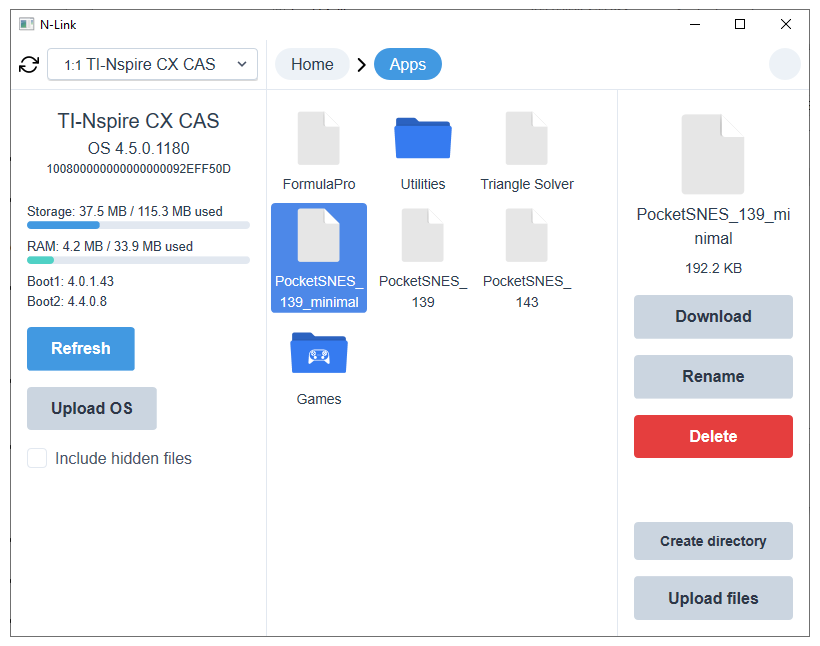820x646 pixels.
Task: Click the Create directory button
Action: (x=713, y=541)
